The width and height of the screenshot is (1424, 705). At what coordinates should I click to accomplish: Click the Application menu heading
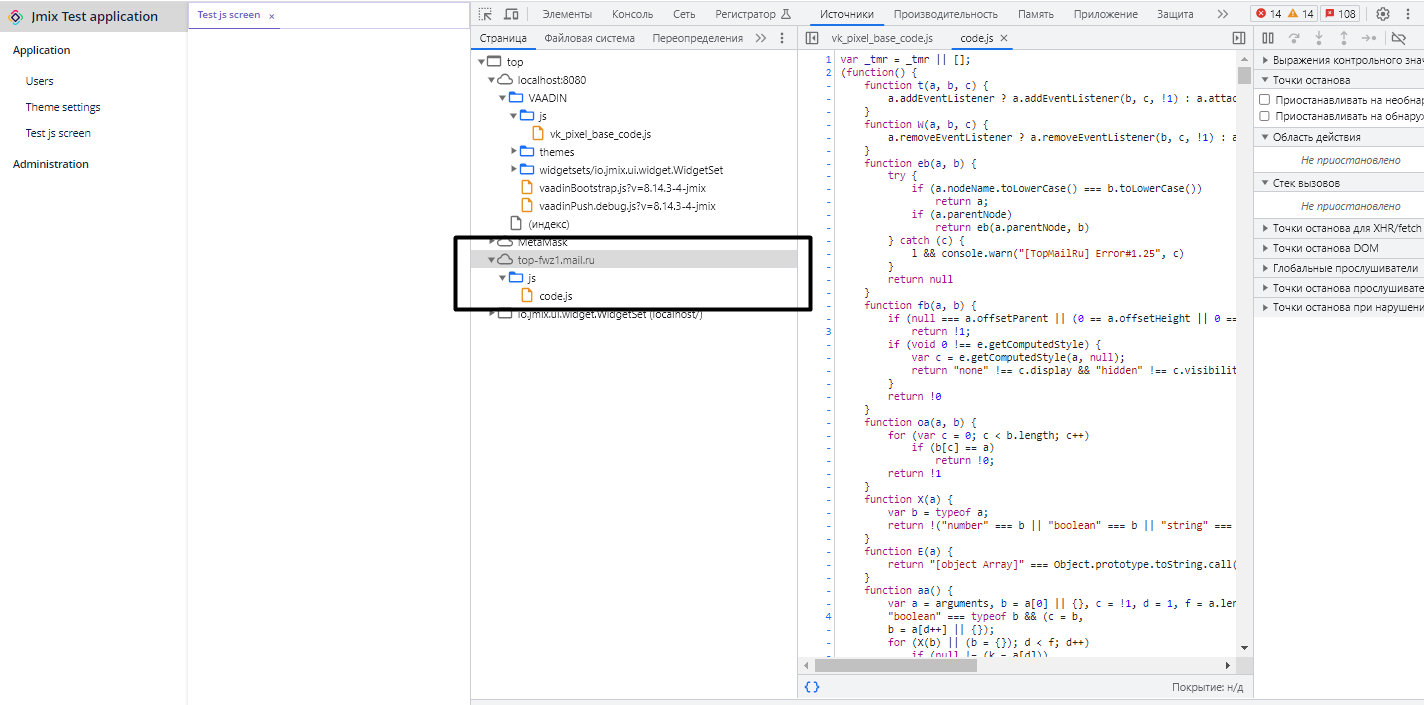coord(41,50)
